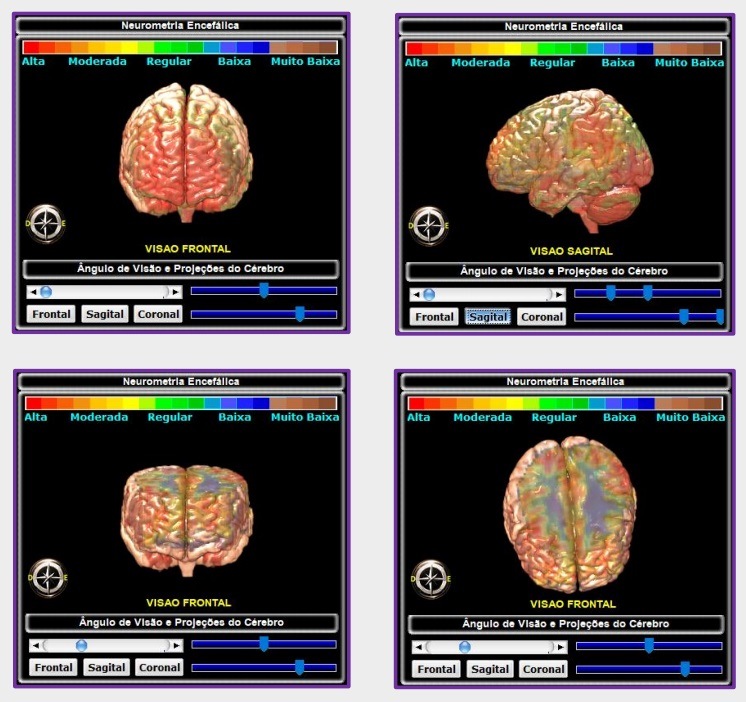Click 'VISAO SAGITAL' label
The image size is (746, 702).
[x=571, y=251]
